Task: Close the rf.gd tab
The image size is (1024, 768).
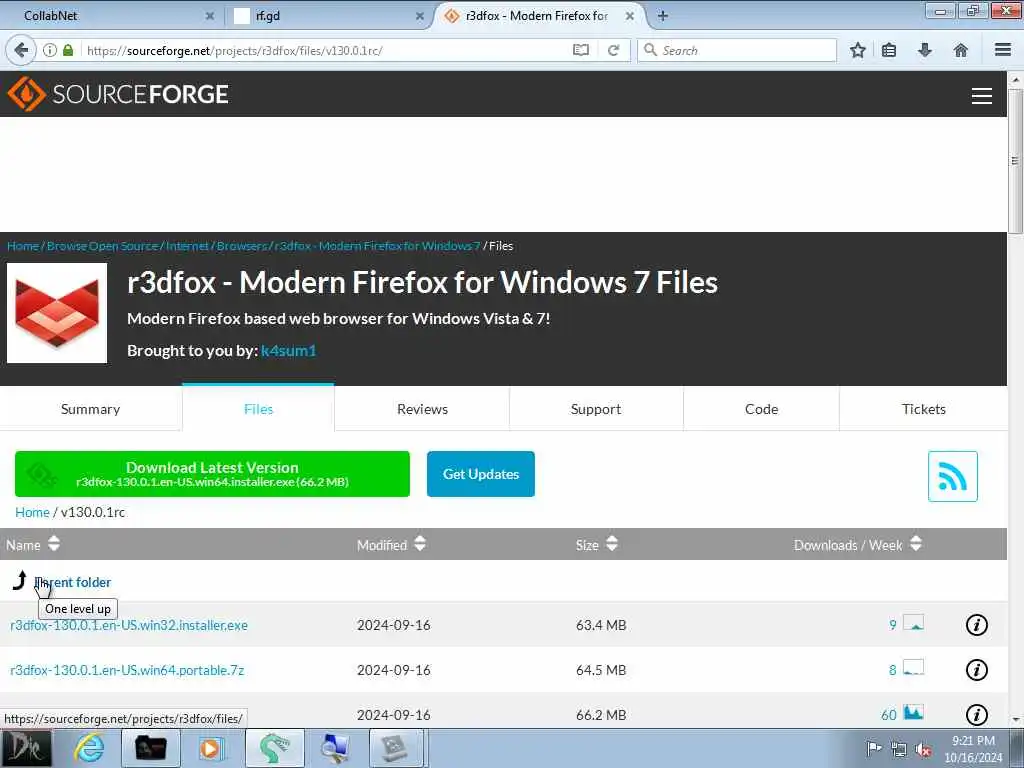Action: pos(420,16)
